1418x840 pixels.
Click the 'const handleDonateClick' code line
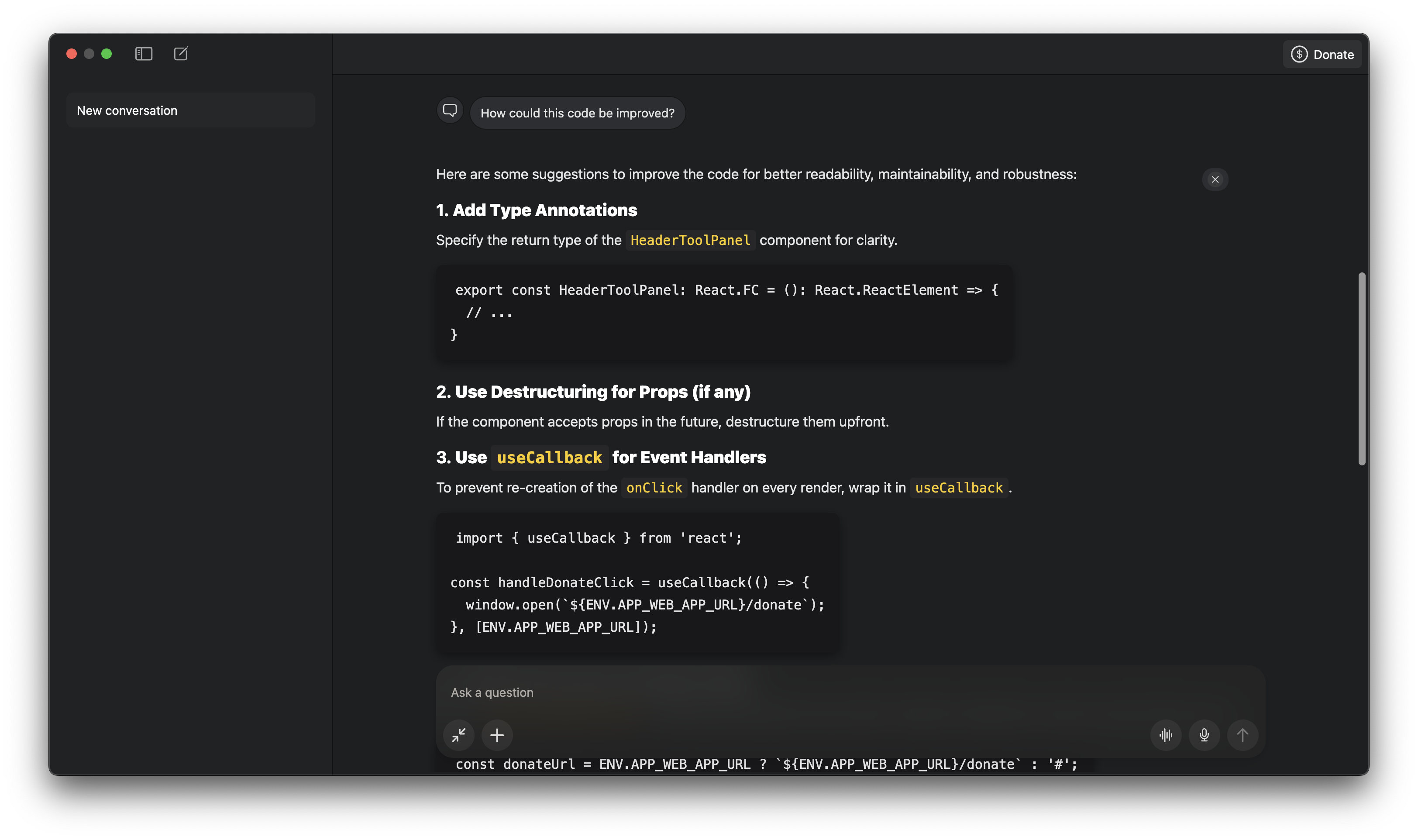tap(630, 582)
